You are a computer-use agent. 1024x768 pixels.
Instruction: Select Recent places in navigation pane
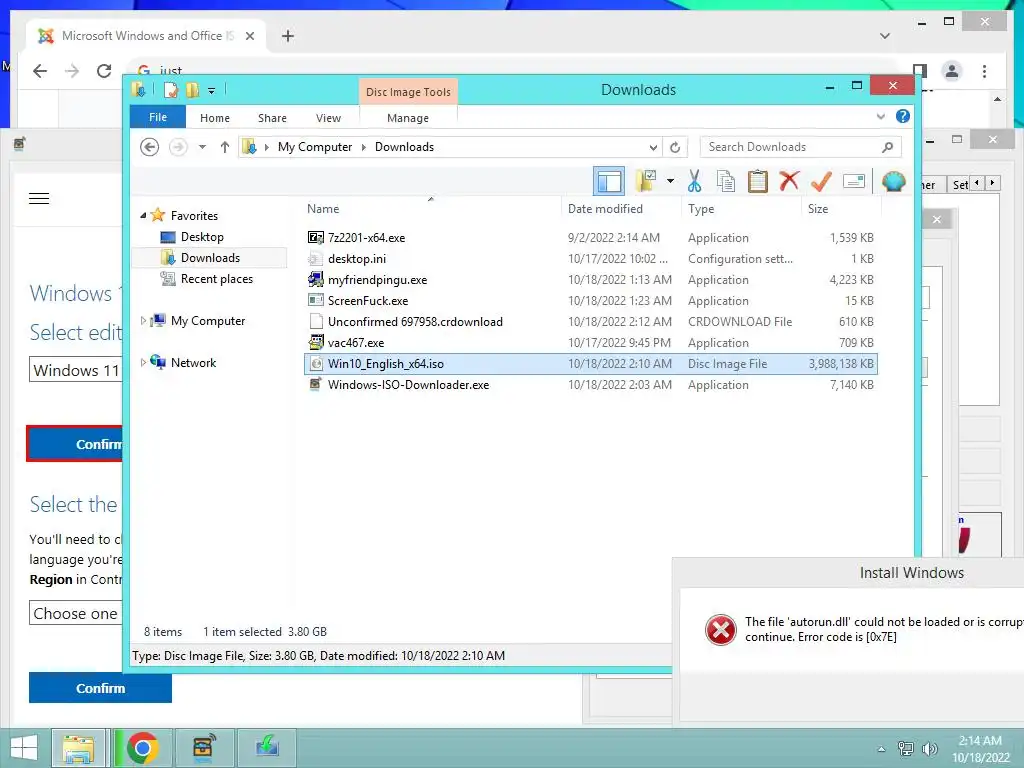pyautogui.click(x=217, y=279)
